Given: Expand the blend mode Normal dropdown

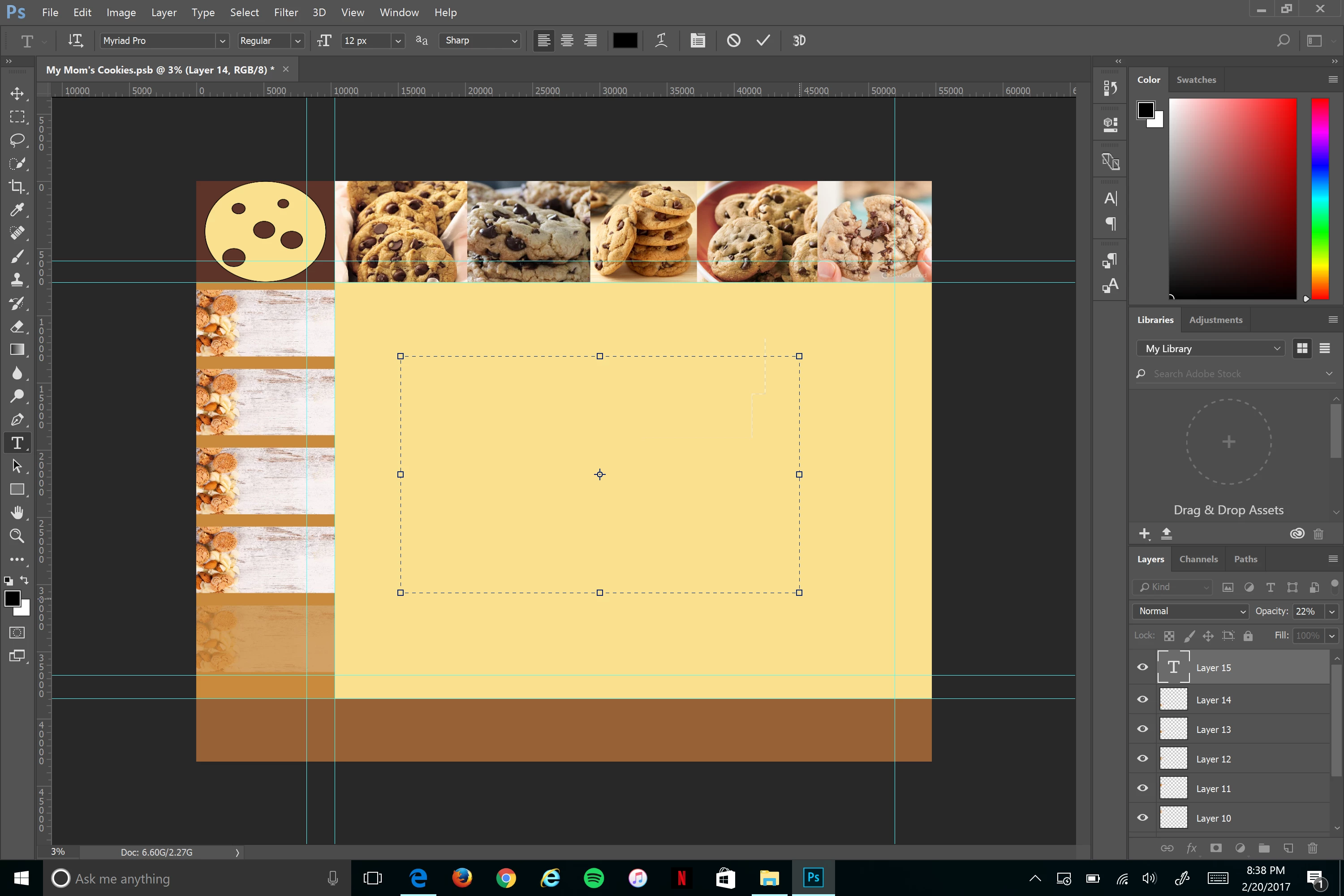Looking at the screenshot, I should click(1190, 611).
